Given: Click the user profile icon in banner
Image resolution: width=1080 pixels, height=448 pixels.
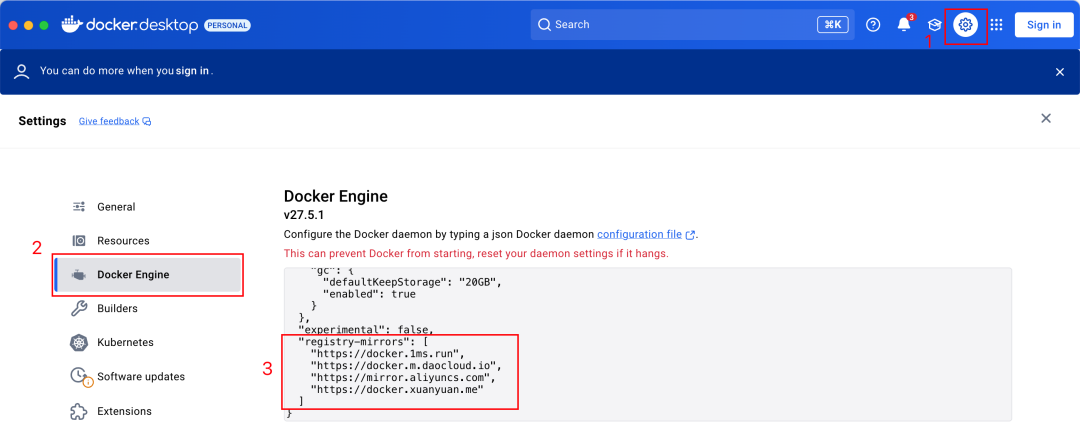Looking at the screenshot, I should tap(23, 71).
